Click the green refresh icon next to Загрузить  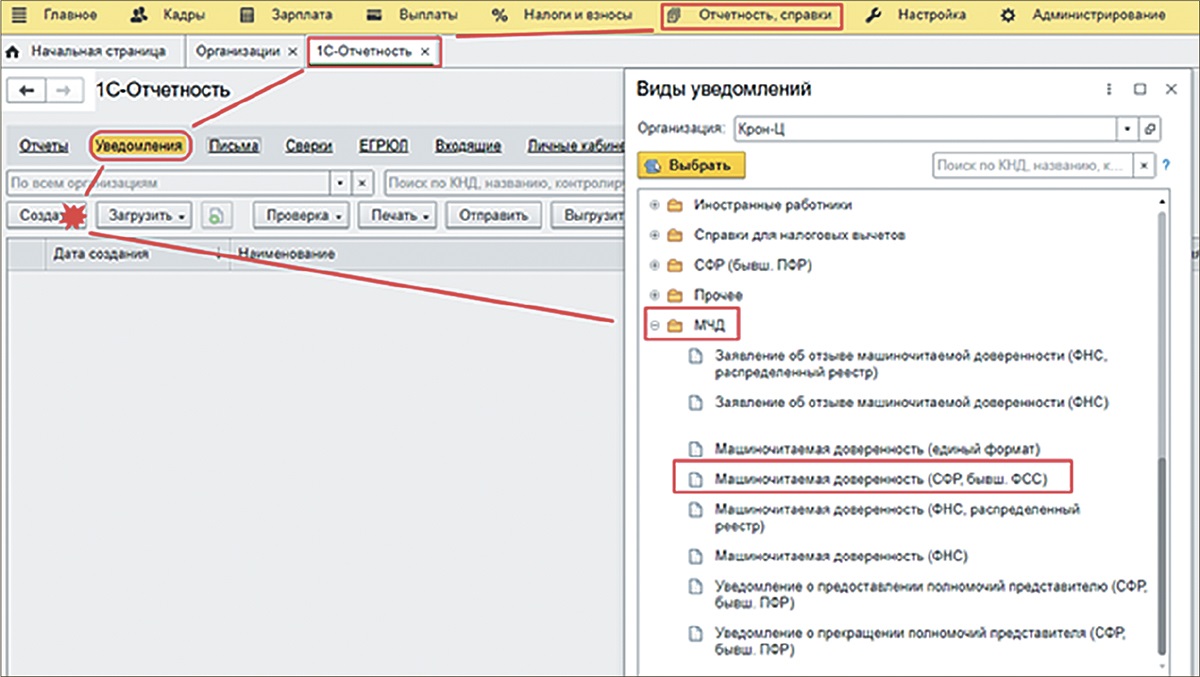click(x=214, y=215)
